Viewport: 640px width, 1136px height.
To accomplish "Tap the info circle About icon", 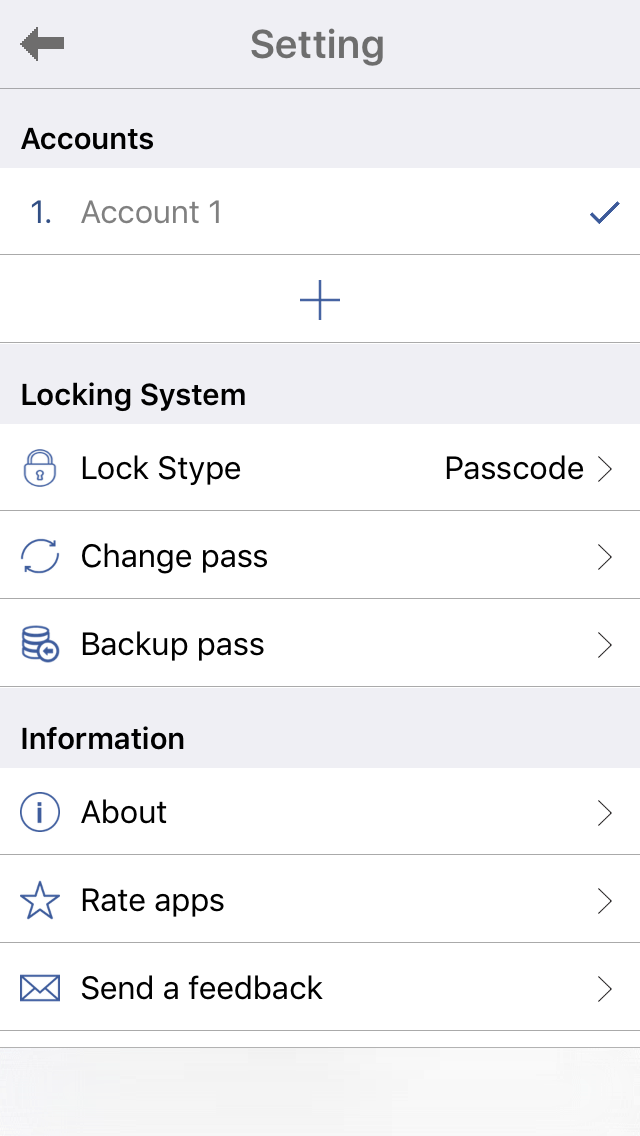I will click(x=40, y=812).
